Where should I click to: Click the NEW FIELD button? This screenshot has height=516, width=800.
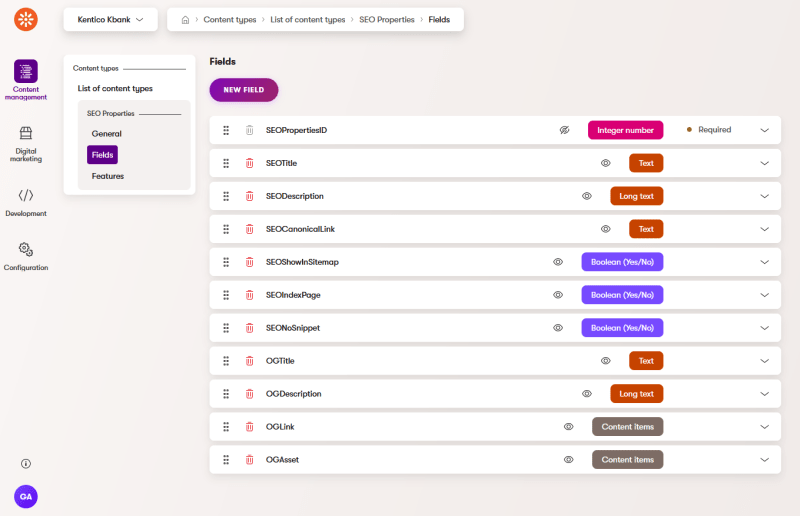pos(244,90)
